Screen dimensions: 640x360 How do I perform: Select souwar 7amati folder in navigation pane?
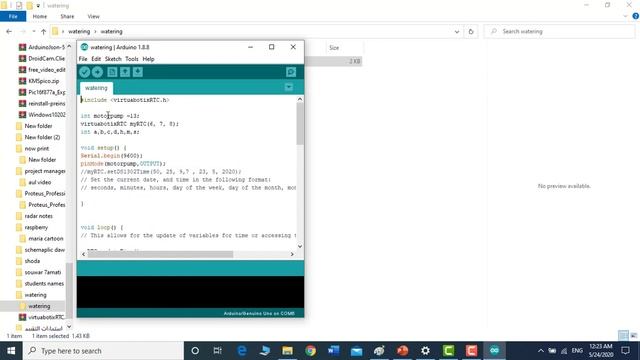tap(39, 272)
